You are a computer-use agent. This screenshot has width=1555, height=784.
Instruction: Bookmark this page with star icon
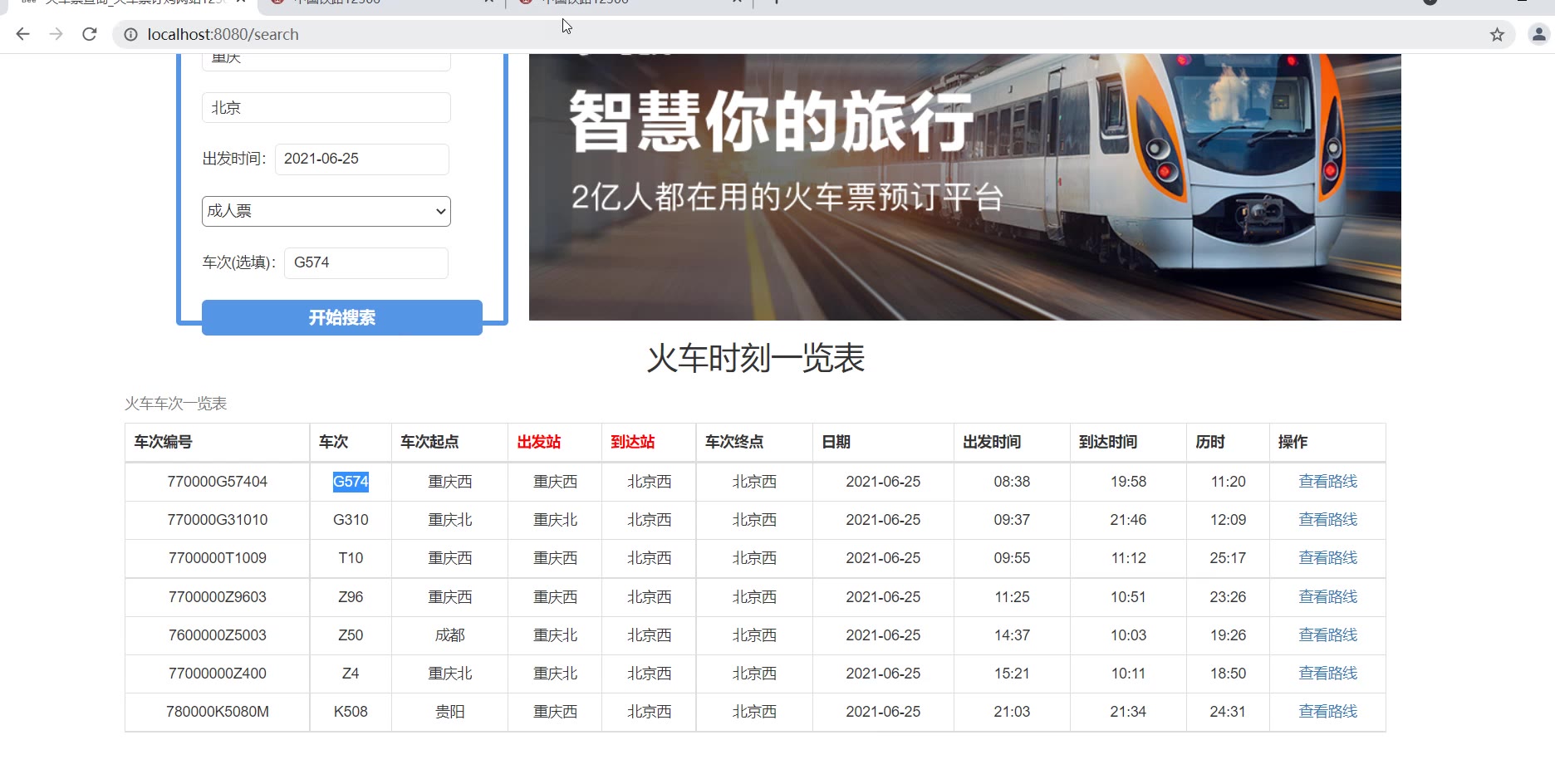pyautogui.click(x=1497, y=35)
